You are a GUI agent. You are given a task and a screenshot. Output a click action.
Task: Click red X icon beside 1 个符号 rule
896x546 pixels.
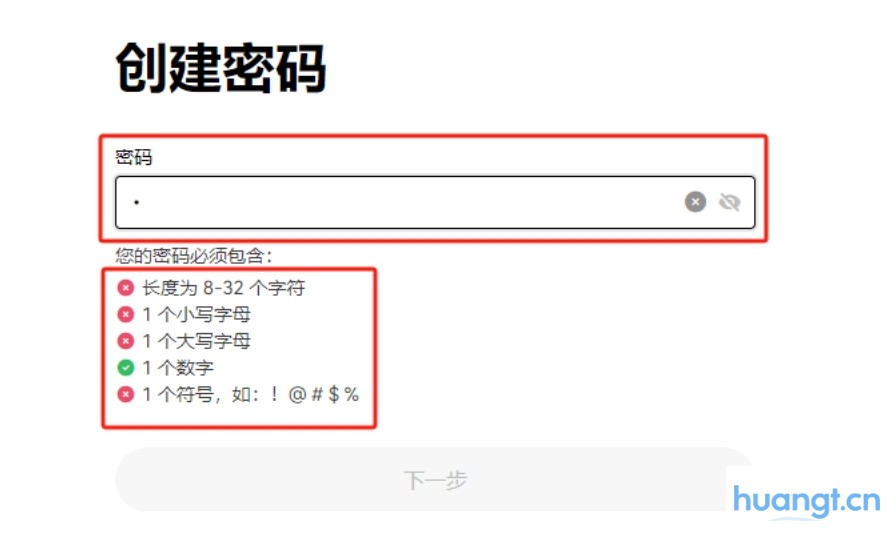126,394
